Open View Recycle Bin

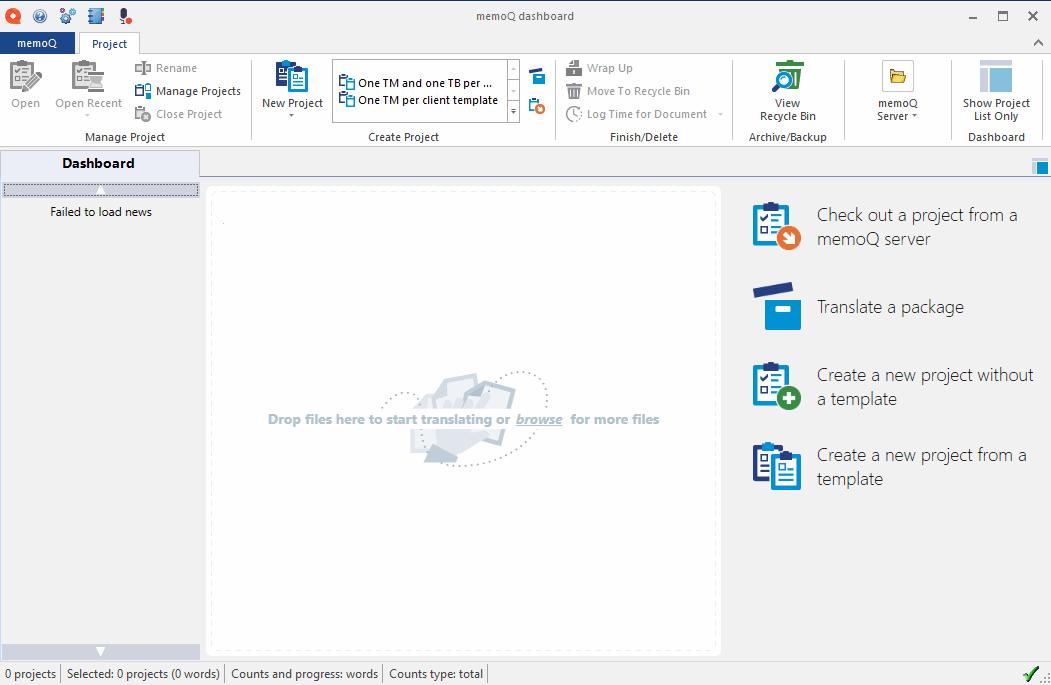(x=788, y=92)
